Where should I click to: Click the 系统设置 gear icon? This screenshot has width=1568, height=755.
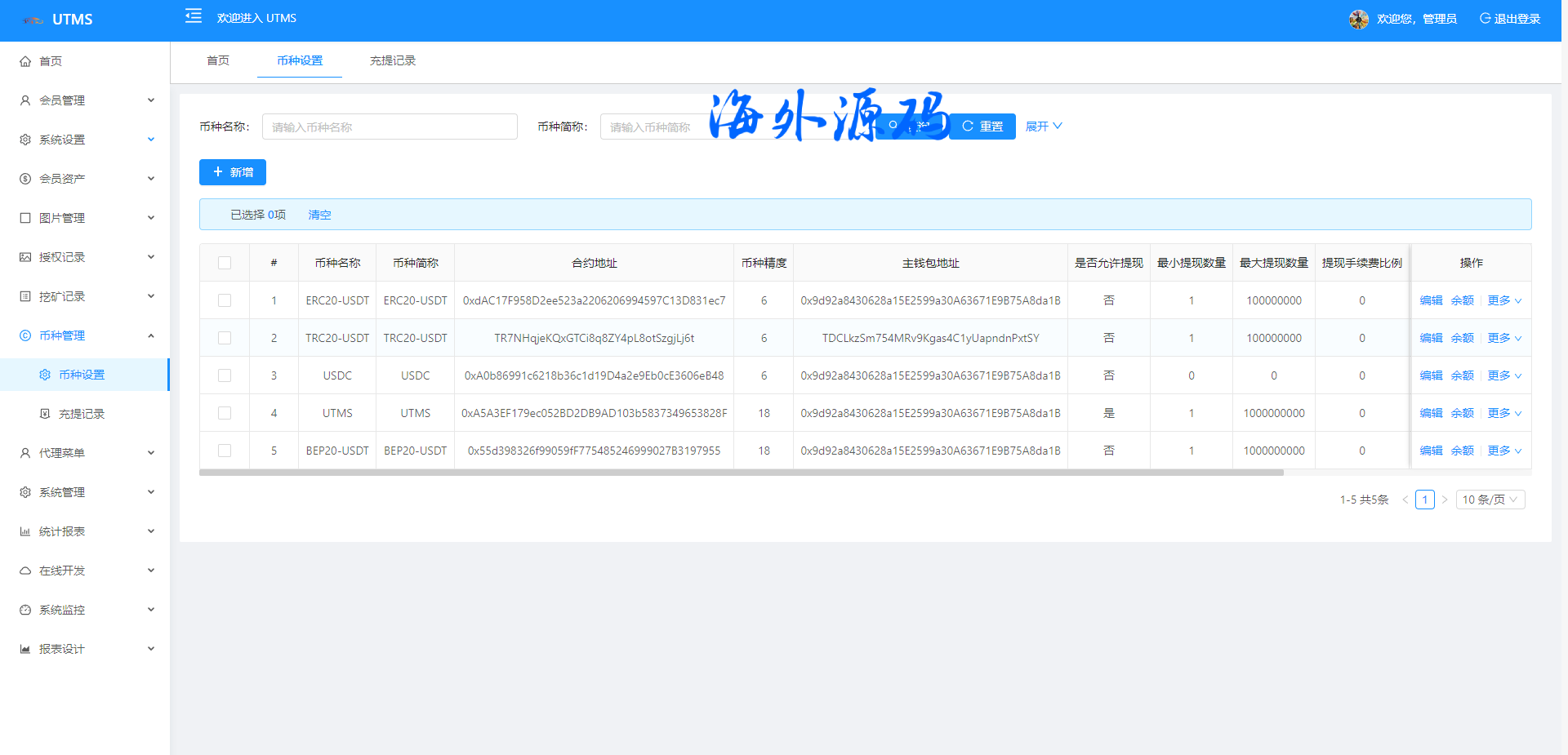click(25, 140)
